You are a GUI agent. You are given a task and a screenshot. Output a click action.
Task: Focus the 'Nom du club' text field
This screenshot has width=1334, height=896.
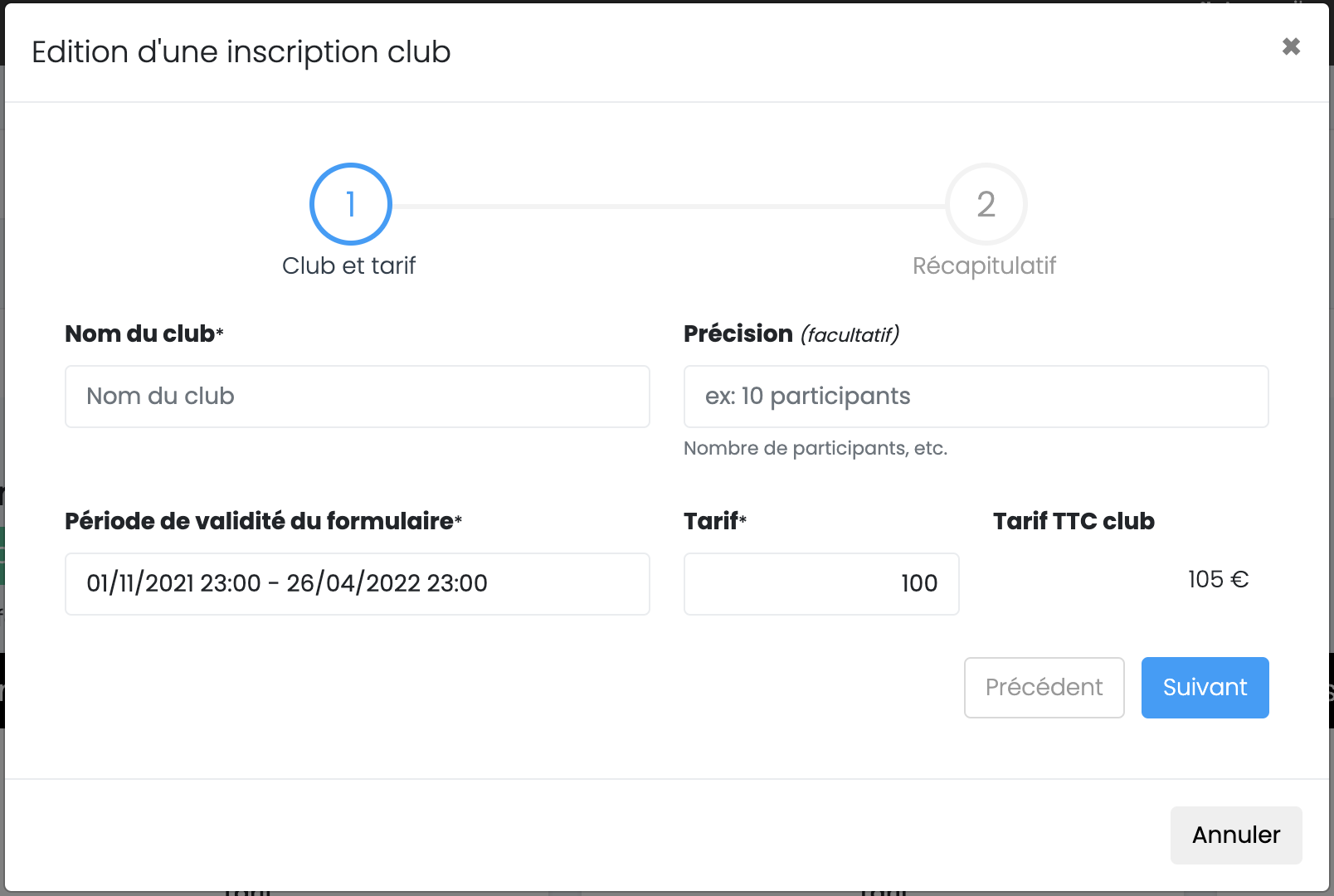[x=357, y=397]
